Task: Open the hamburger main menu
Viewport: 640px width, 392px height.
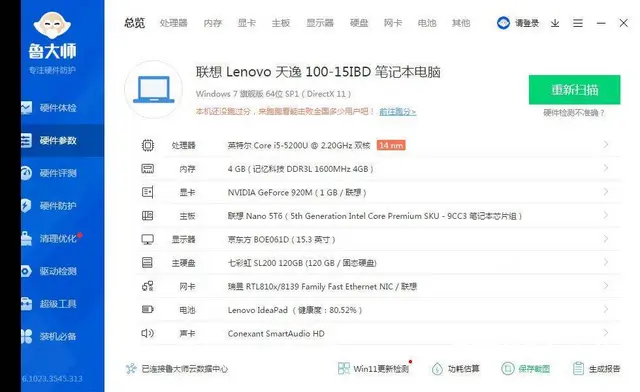Action: point(578,23)
